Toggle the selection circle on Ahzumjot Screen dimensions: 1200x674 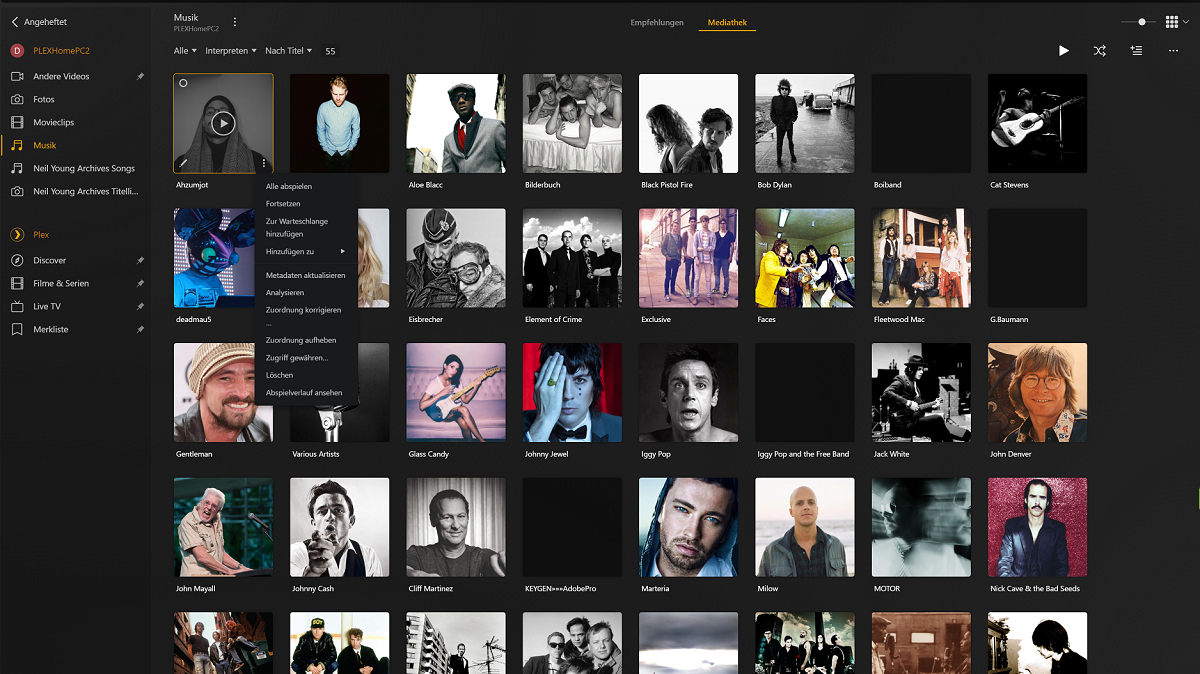point(184,84)
